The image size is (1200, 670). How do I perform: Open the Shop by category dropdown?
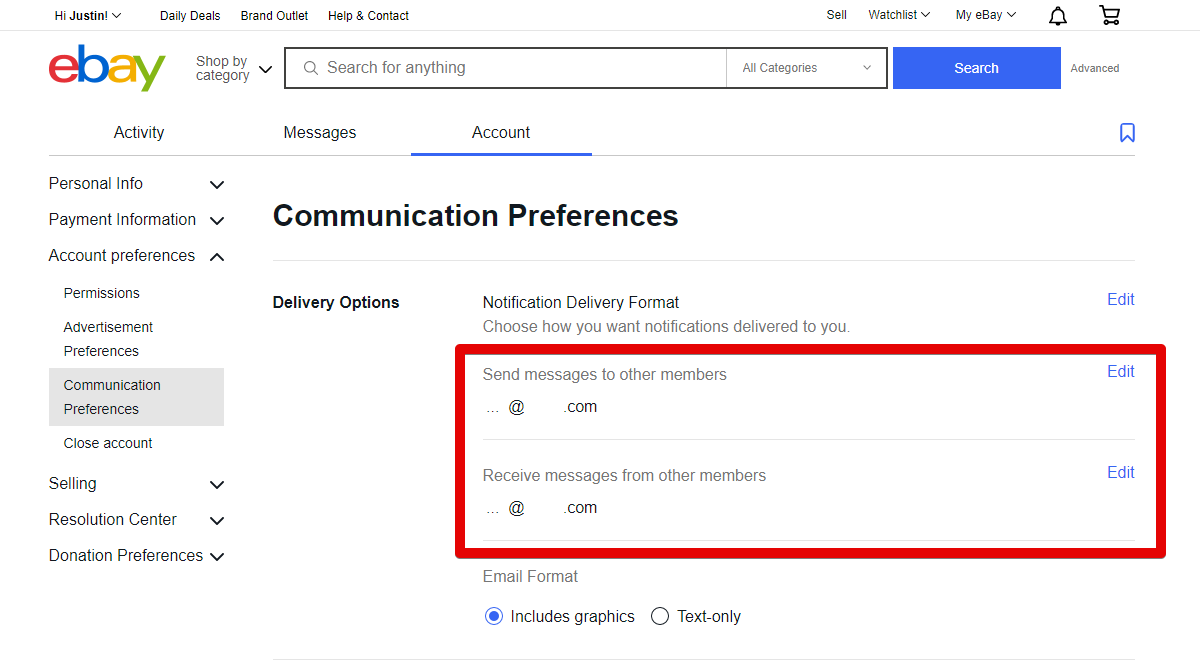(234, 68)
